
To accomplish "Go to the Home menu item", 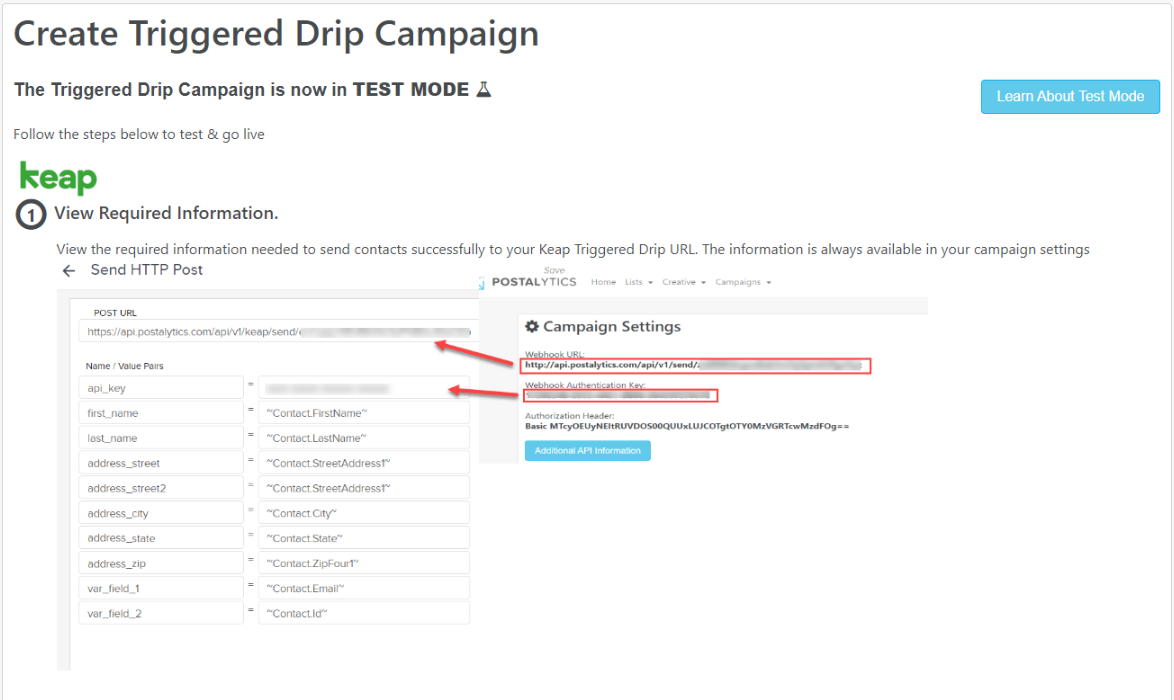I will [603, 282].
